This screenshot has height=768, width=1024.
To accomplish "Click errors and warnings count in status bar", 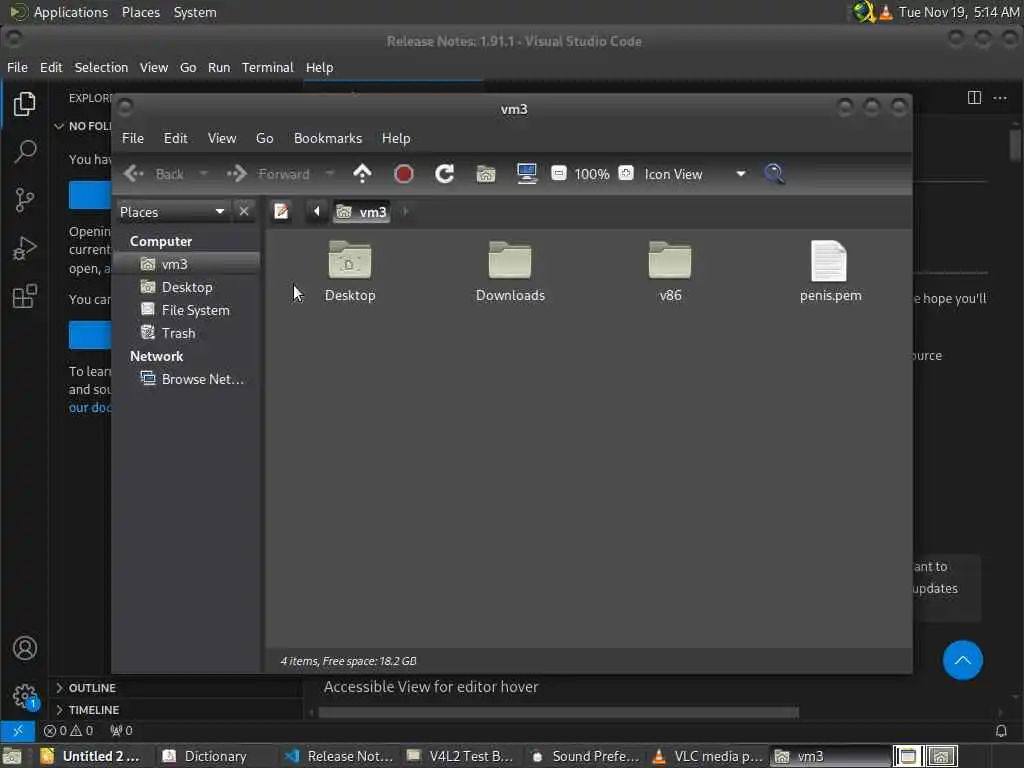I will coord(69,730).
